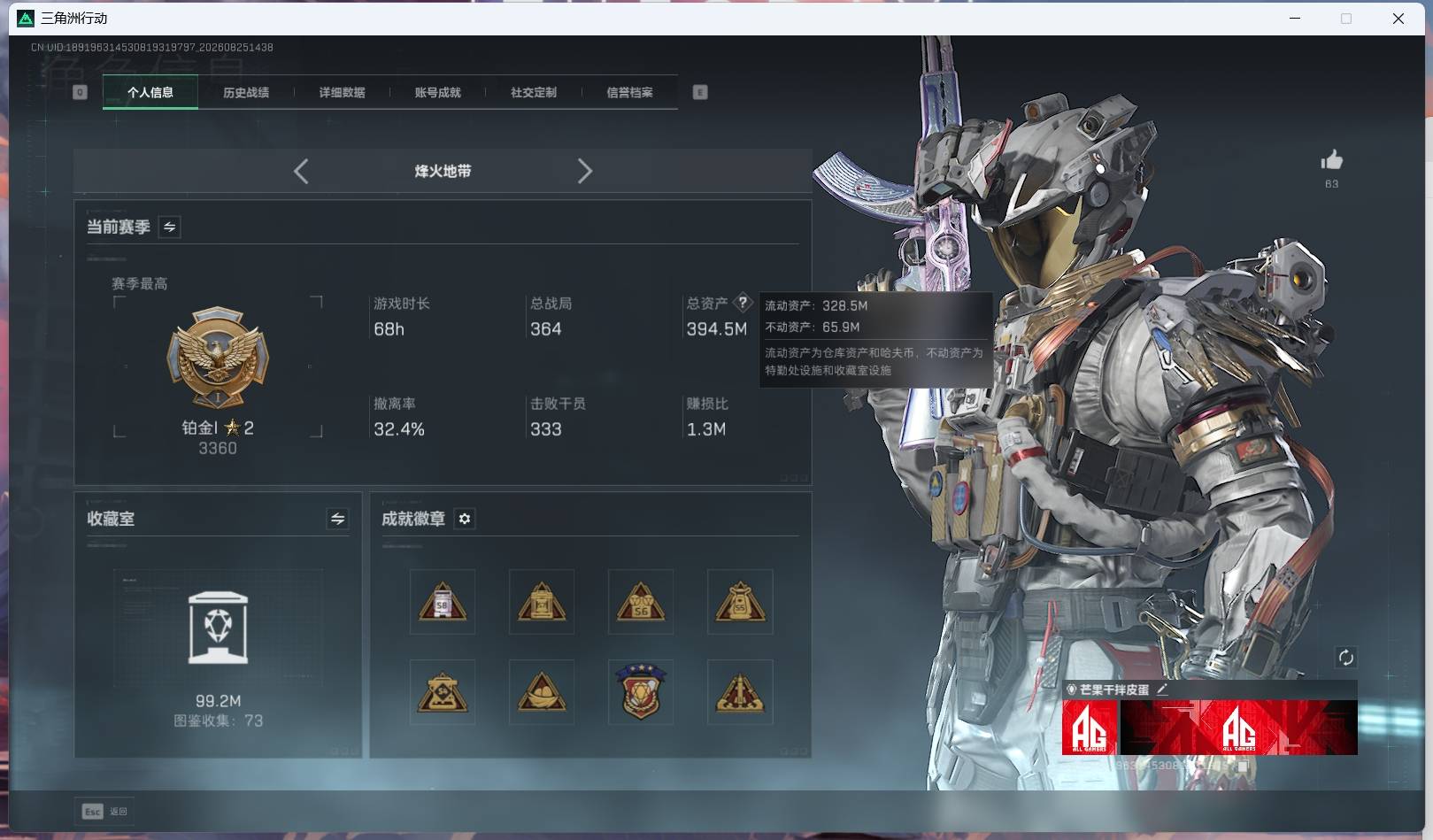Click the 总战局 label
This screenshot has width=1433, height=840.
[x=551, y=304]
